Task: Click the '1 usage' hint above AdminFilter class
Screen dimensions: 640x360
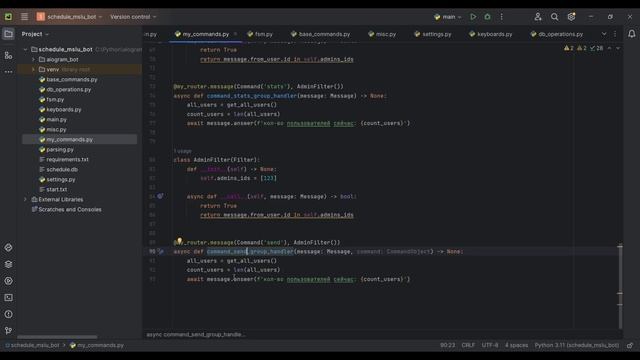Action: (x=182, y=151)
